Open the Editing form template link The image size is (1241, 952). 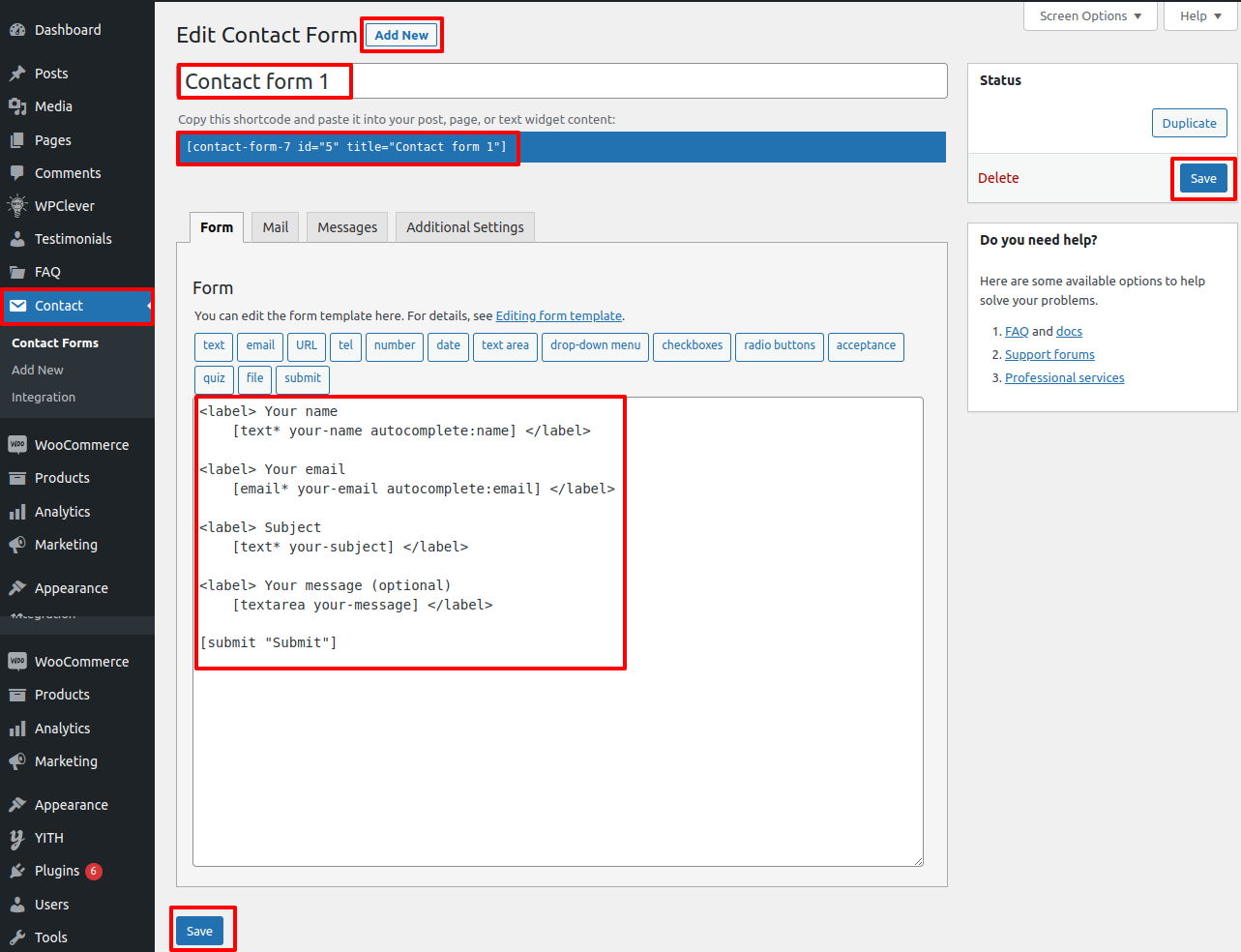(x=559, y=316)
